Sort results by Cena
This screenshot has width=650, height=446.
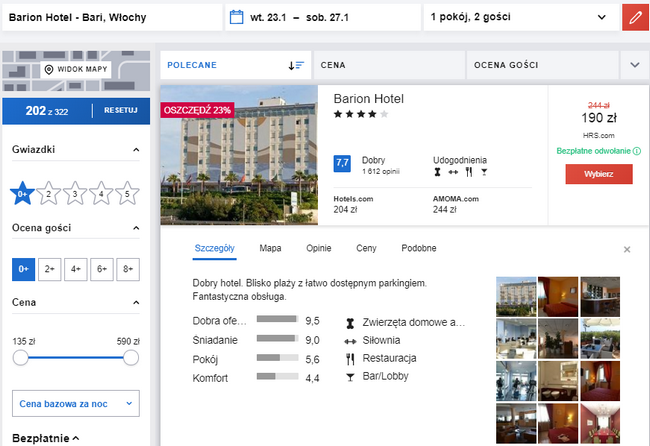[x=389, y=65]
